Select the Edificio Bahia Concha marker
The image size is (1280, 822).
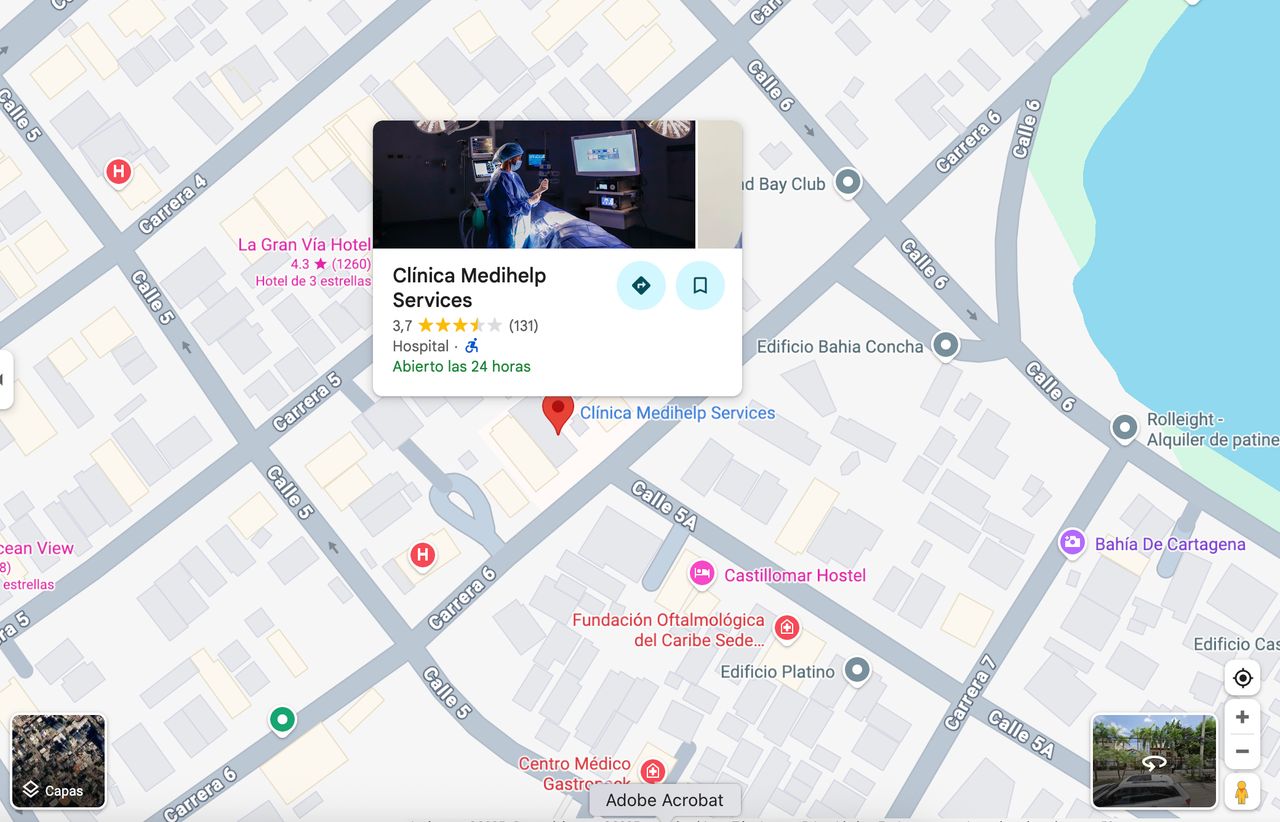(945, 346)
